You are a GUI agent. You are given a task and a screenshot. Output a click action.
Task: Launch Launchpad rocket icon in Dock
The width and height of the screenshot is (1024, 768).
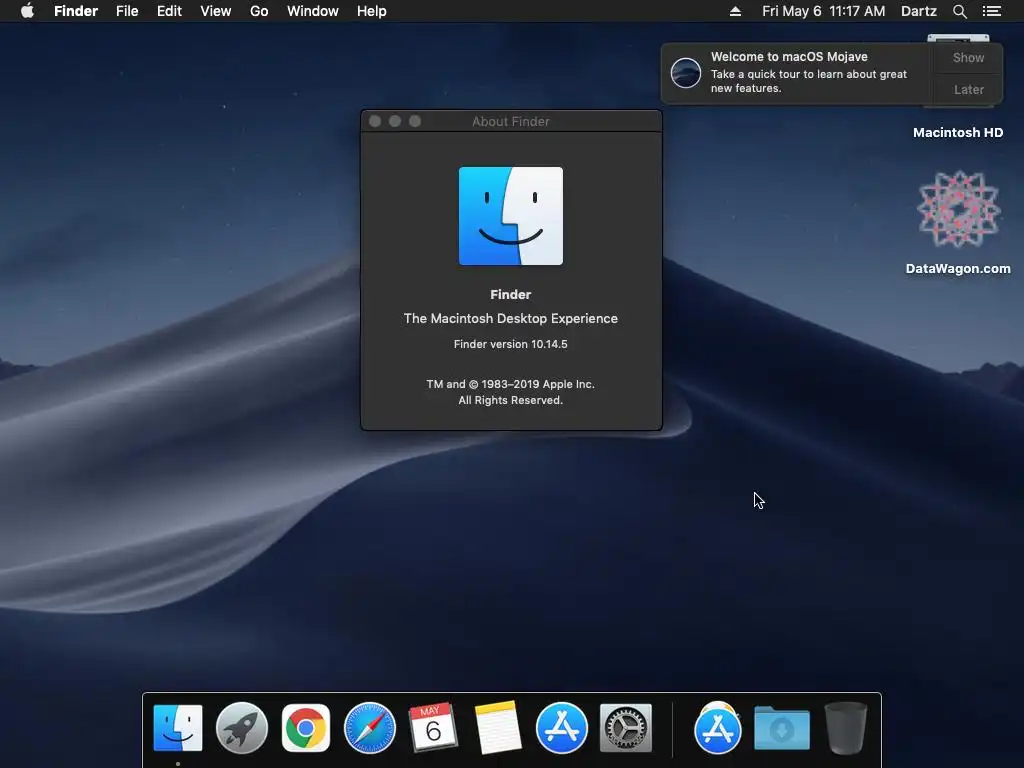click(x=242, y=728)
